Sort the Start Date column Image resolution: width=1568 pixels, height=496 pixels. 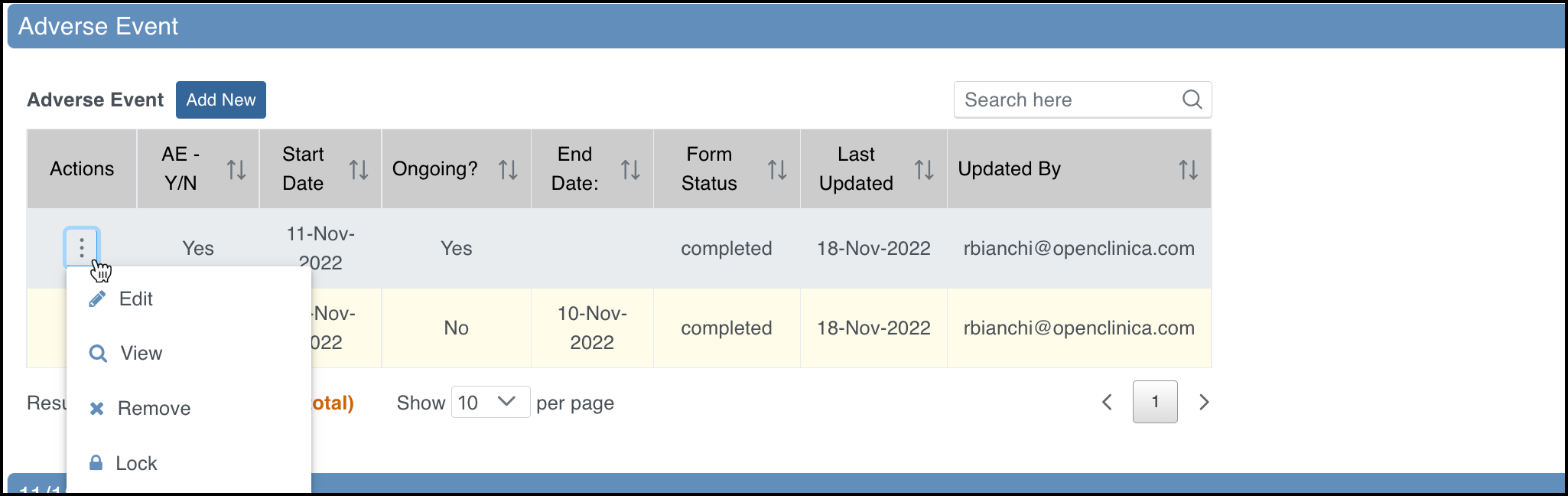coord(359,168)
